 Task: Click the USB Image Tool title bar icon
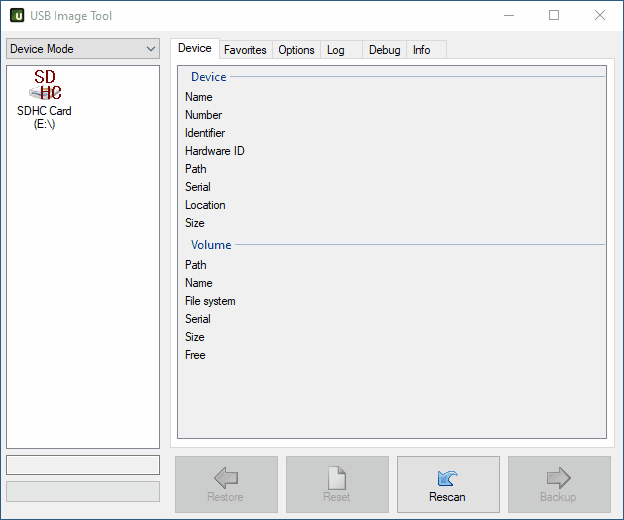coord(17,16)
